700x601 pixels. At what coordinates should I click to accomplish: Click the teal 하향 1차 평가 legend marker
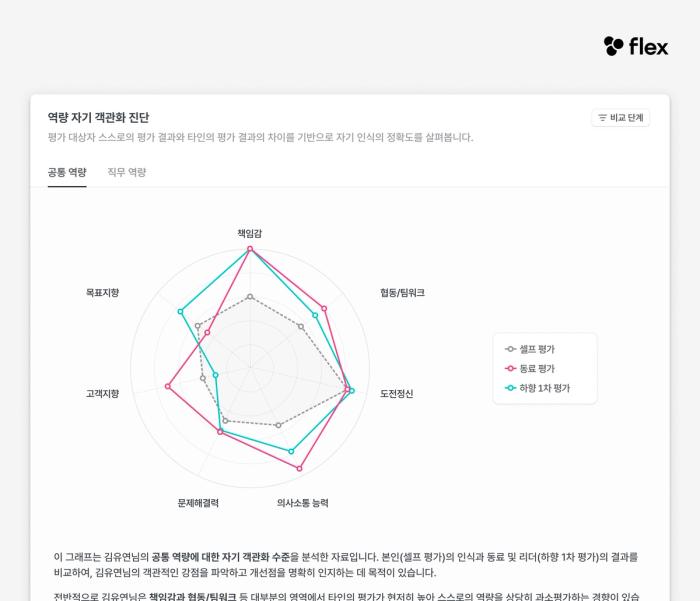point(510,388)
